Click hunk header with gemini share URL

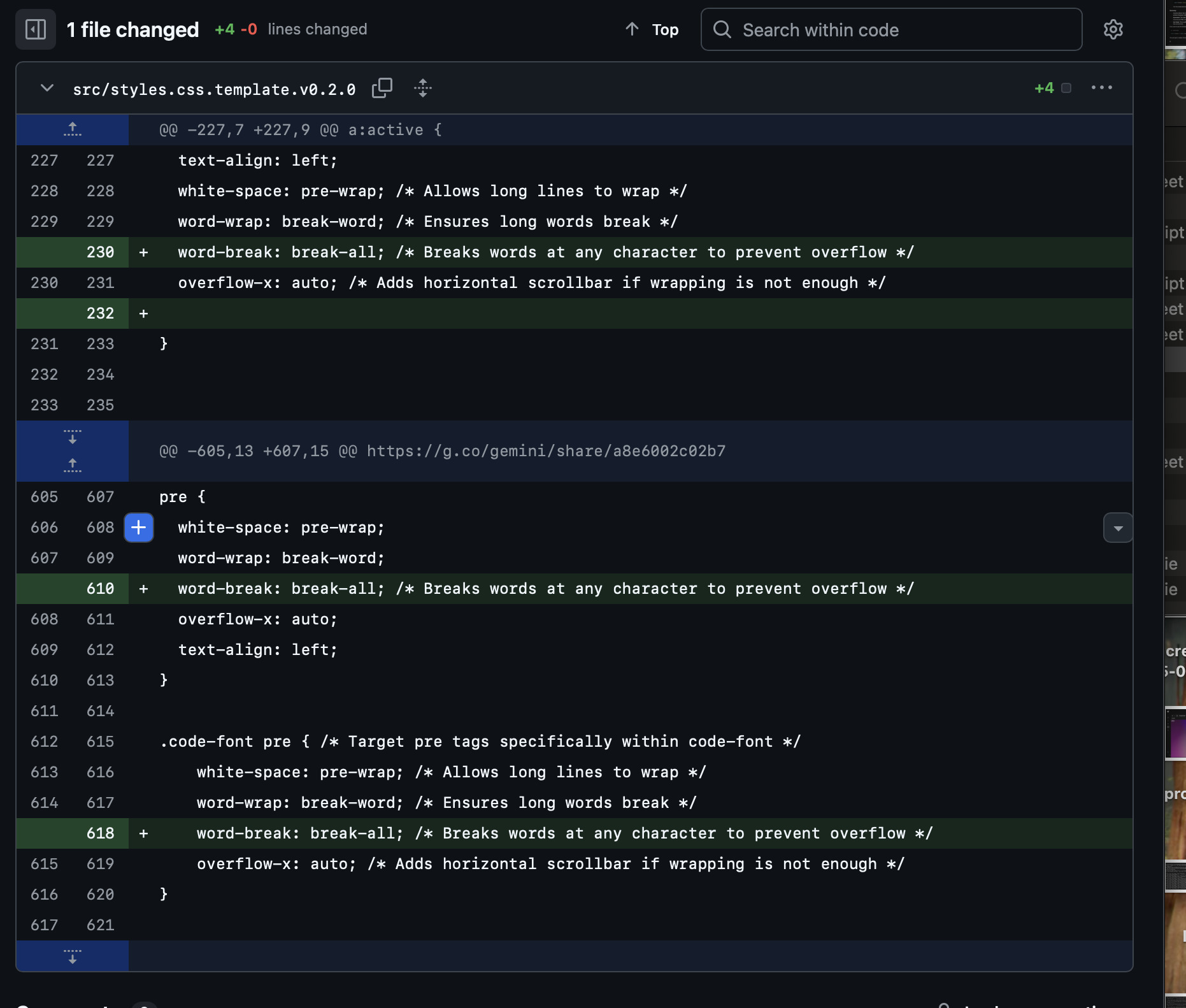coord(443,451)
